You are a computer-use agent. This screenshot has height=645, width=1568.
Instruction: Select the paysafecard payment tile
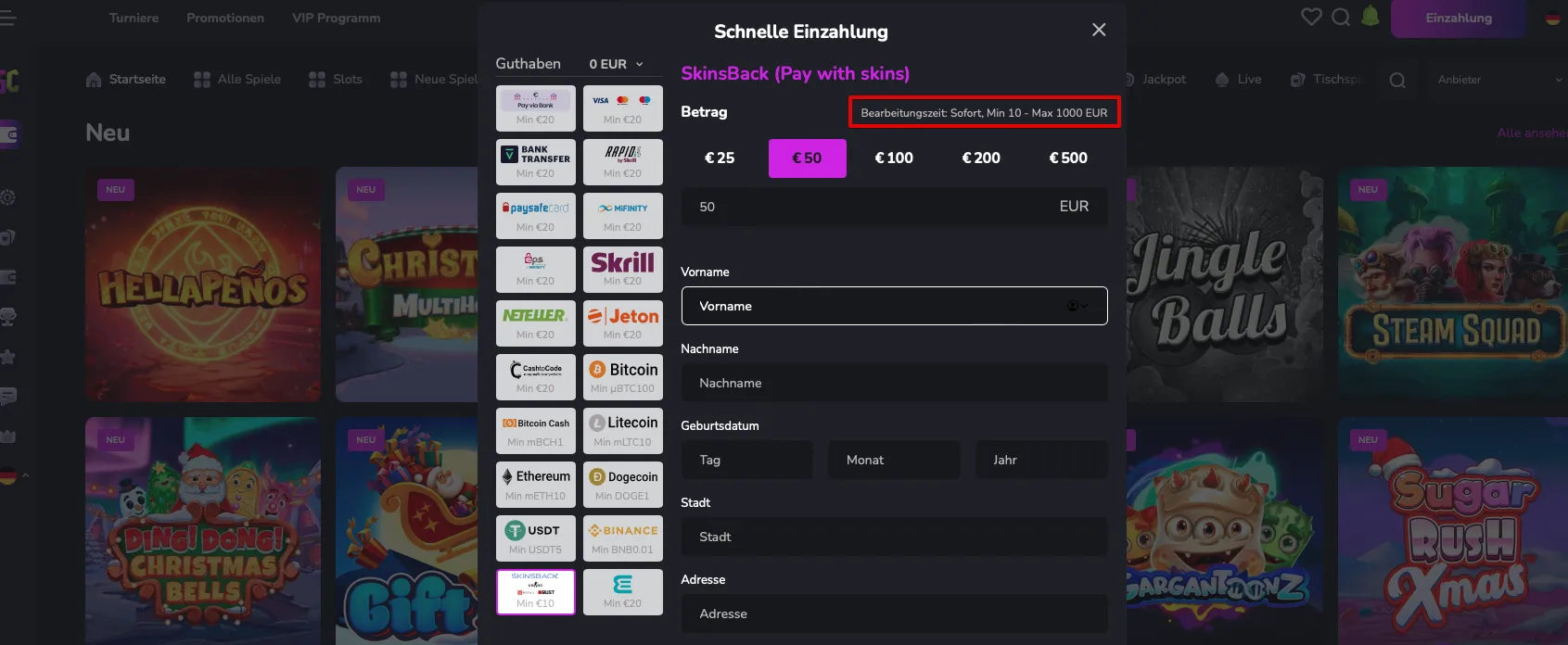[535, 215]
